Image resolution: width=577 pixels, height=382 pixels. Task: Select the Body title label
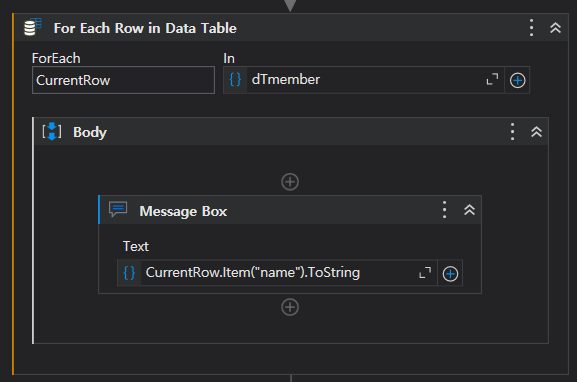point(90,132)
